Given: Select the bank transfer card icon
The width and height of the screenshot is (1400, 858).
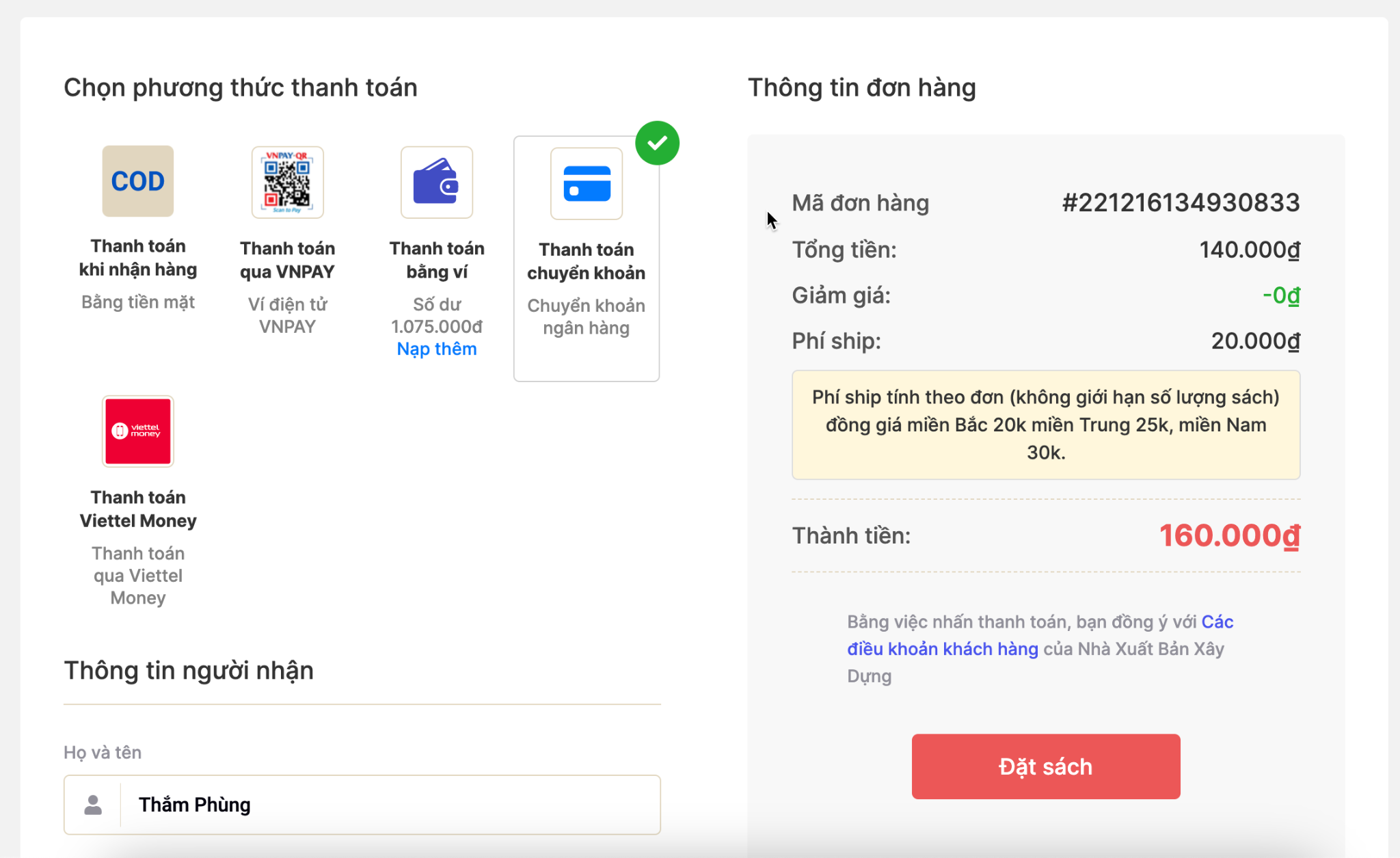Looking at the screenshot, I should pos(587,183).
